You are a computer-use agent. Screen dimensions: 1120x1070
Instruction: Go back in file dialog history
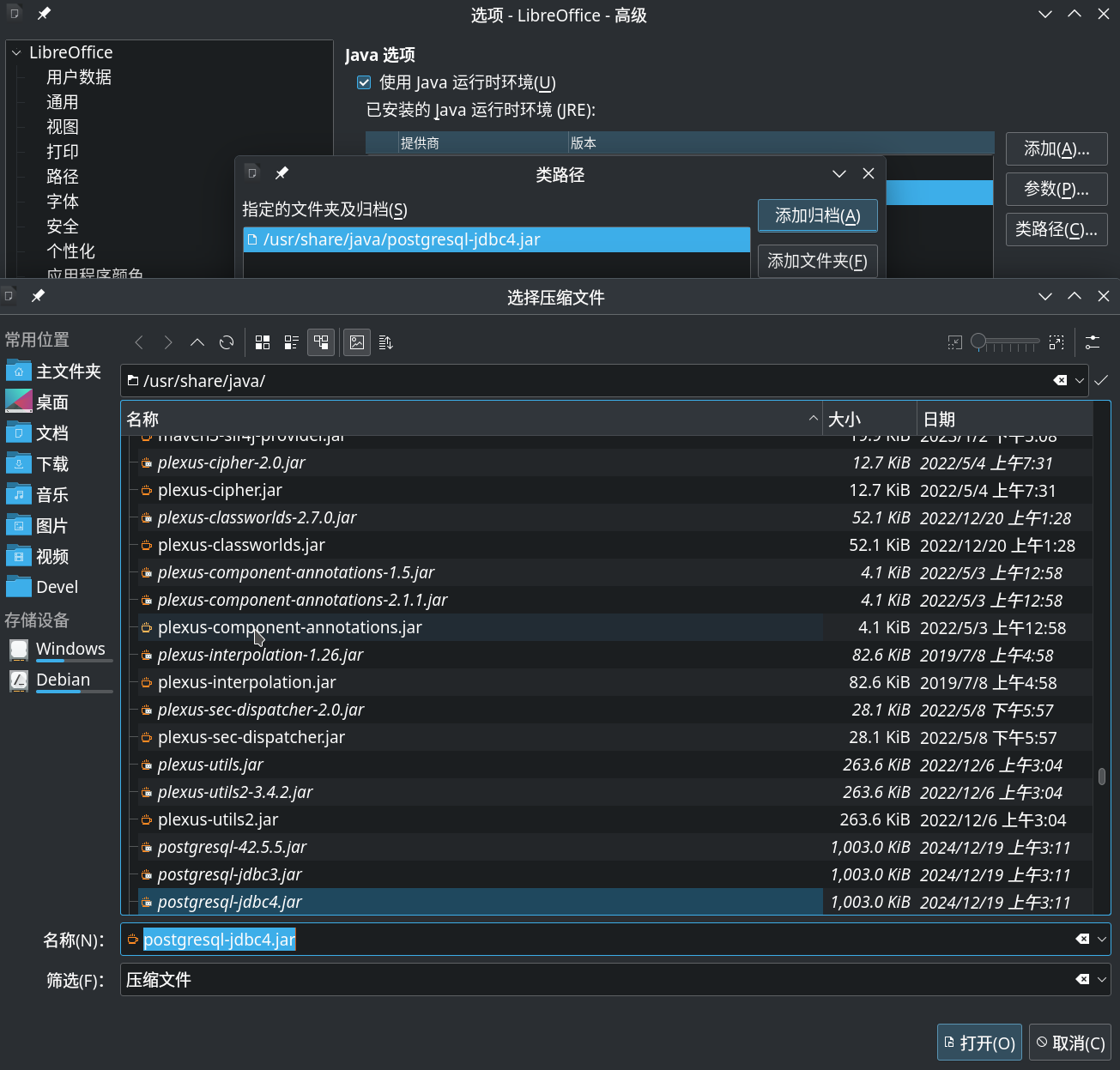point(139,342)
